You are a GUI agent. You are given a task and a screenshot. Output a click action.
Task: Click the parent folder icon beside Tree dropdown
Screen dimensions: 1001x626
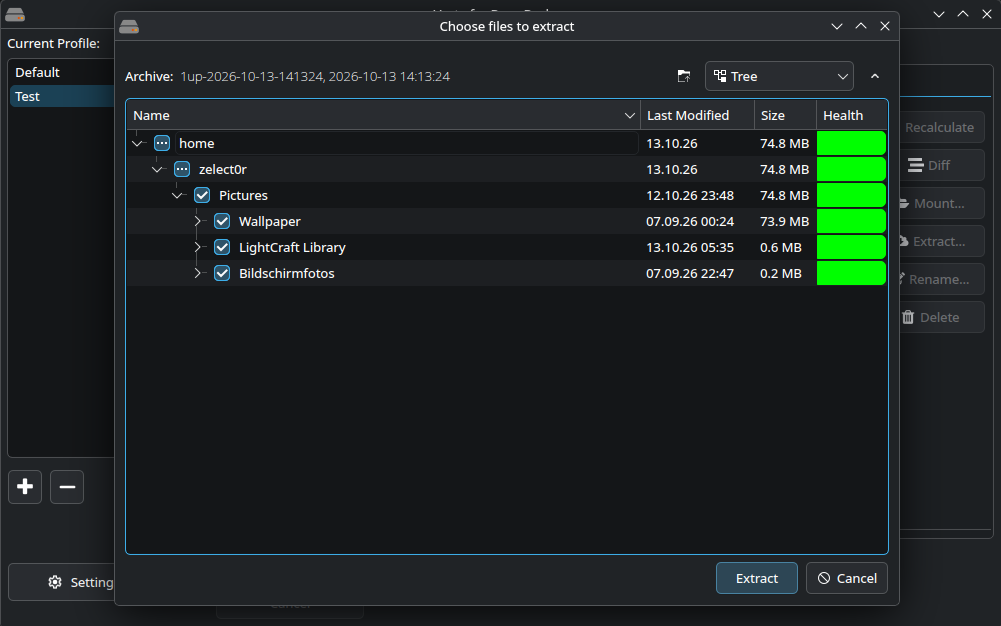[684, 77]
